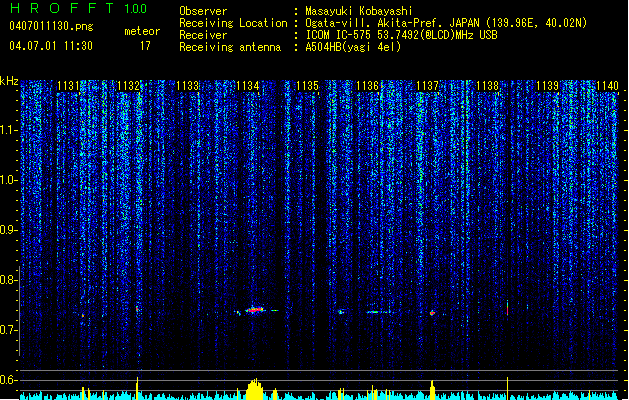Click the large yellow power peak below 1134
Viewport: 629px width, 400px height.
click(x=254, y=389)
